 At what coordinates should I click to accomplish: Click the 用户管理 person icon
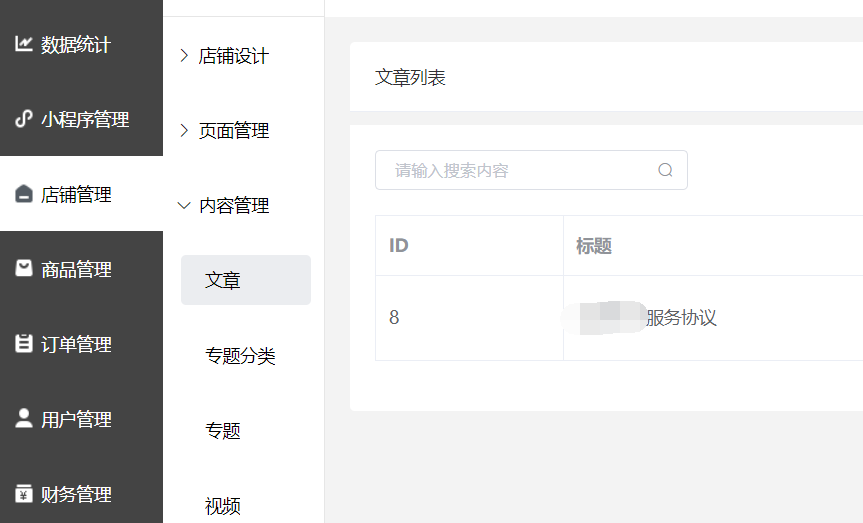point(24,418)
